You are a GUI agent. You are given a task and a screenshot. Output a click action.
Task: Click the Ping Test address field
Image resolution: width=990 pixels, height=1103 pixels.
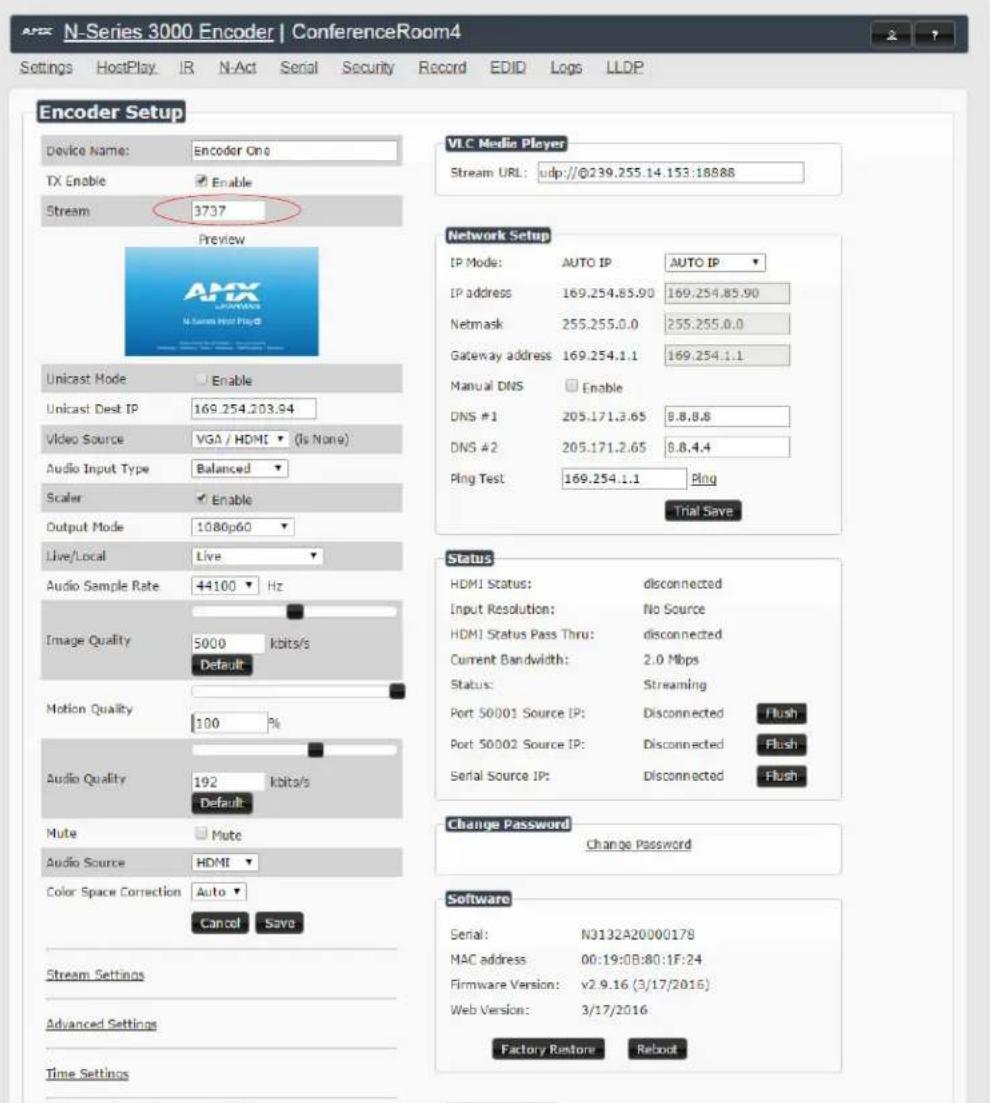(x=623, y=478)
